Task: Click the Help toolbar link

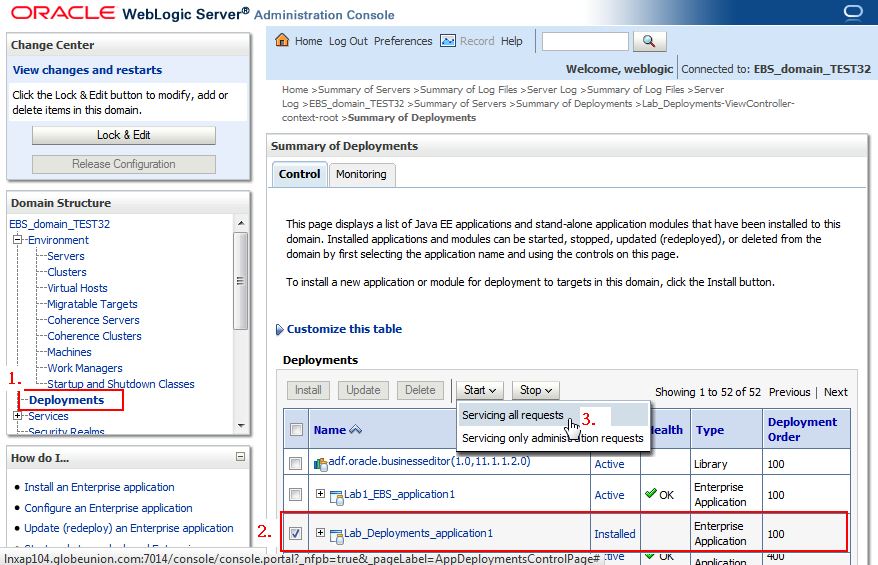Action: coord(511,41)
